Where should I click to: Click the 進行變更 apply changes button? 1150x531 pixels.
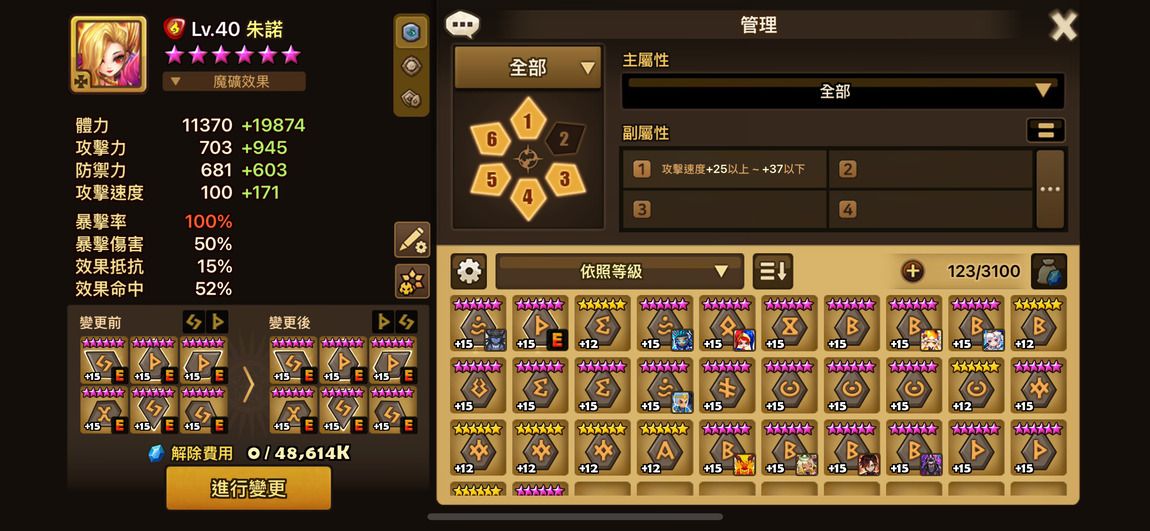click(249, 488)
